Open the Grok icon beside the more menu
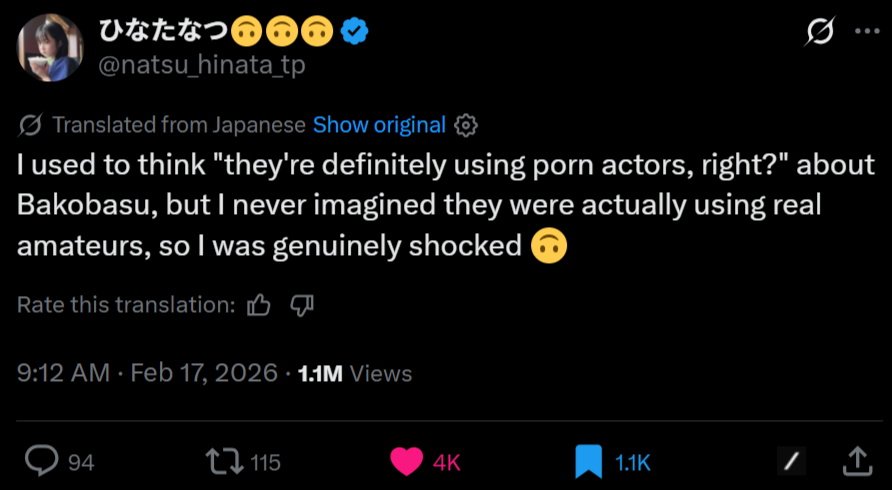The width and height of the screenshot is (892, 490). tap(820, 32)
